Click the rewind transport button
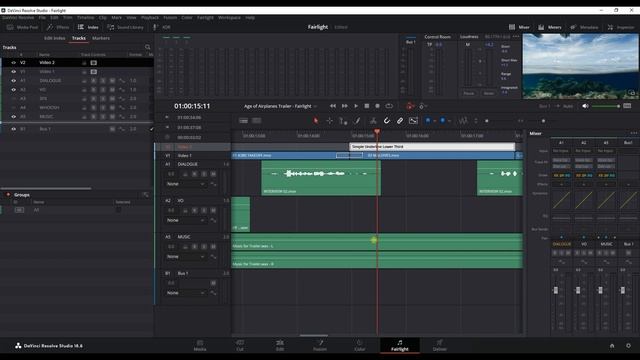This screenshot has width=640, height=360. pyautogui.click(x=333, y=106)
